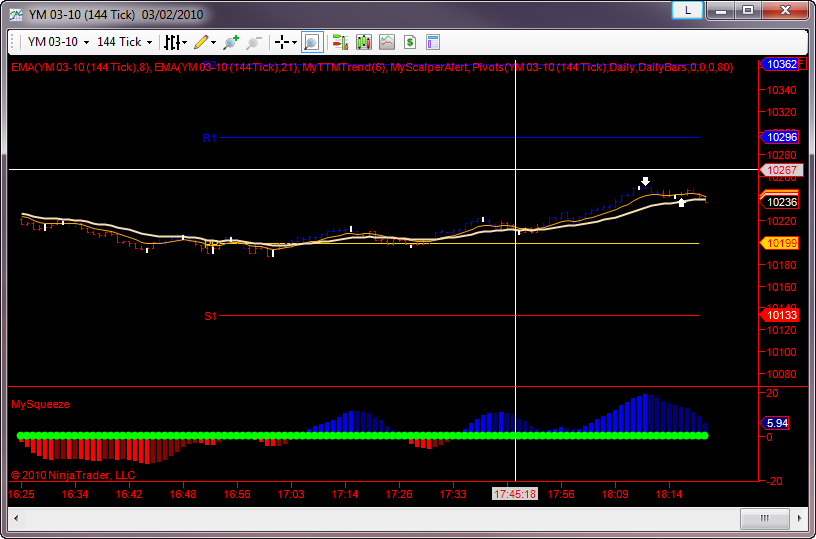Expand the crosshair cursor options arrow

point(295,42)
